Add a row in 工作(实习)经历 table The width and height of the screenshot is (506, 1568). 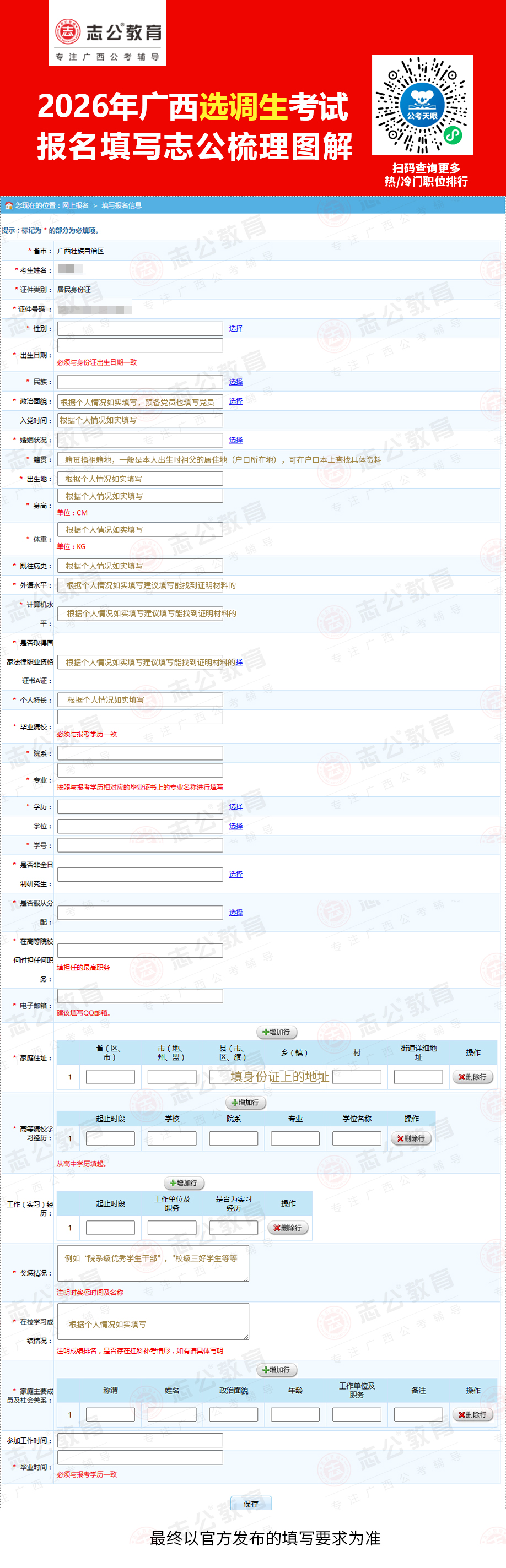(185, 1184)
